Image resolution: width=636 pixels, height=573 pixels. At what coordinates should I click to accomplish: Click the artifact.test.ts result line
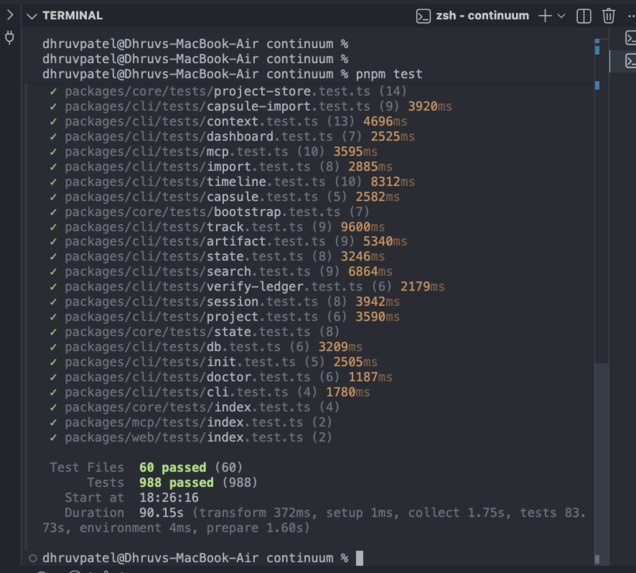click(x=228, y=241)
